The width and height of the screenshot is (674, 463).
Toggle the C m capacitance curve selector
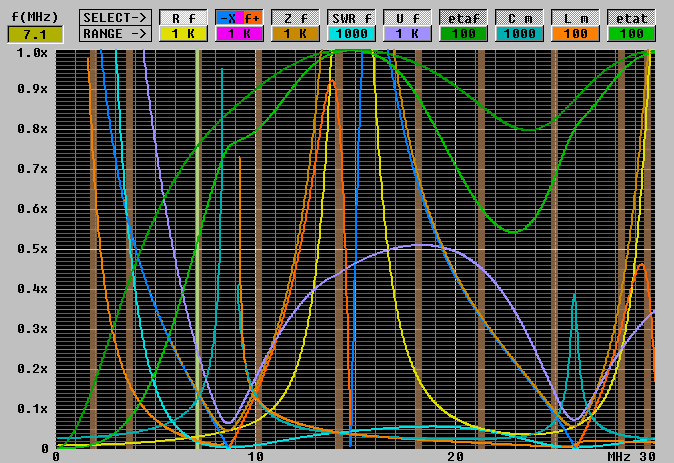519,18
